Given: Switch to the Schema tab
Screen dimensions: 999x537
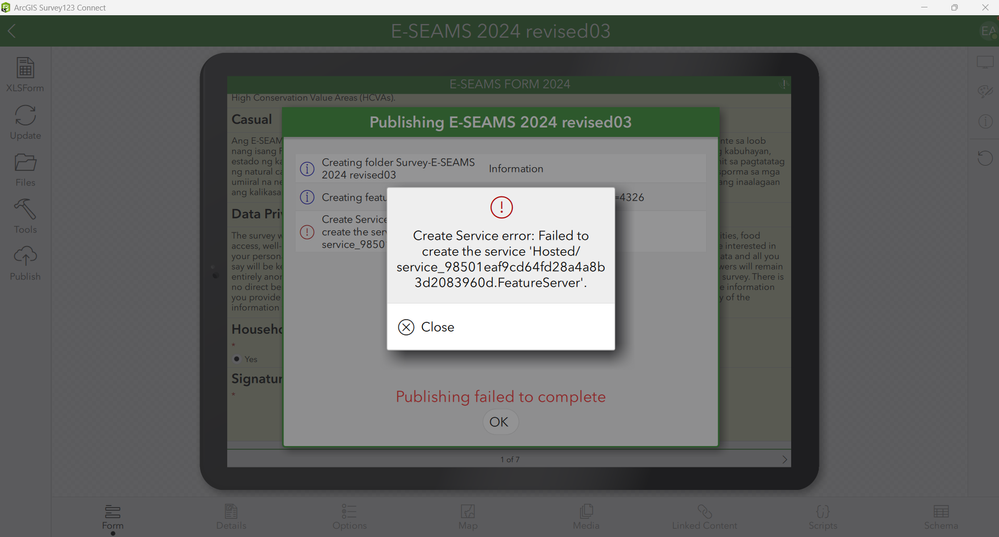Looking at the screenshot, I should click(x=941, y=517).
